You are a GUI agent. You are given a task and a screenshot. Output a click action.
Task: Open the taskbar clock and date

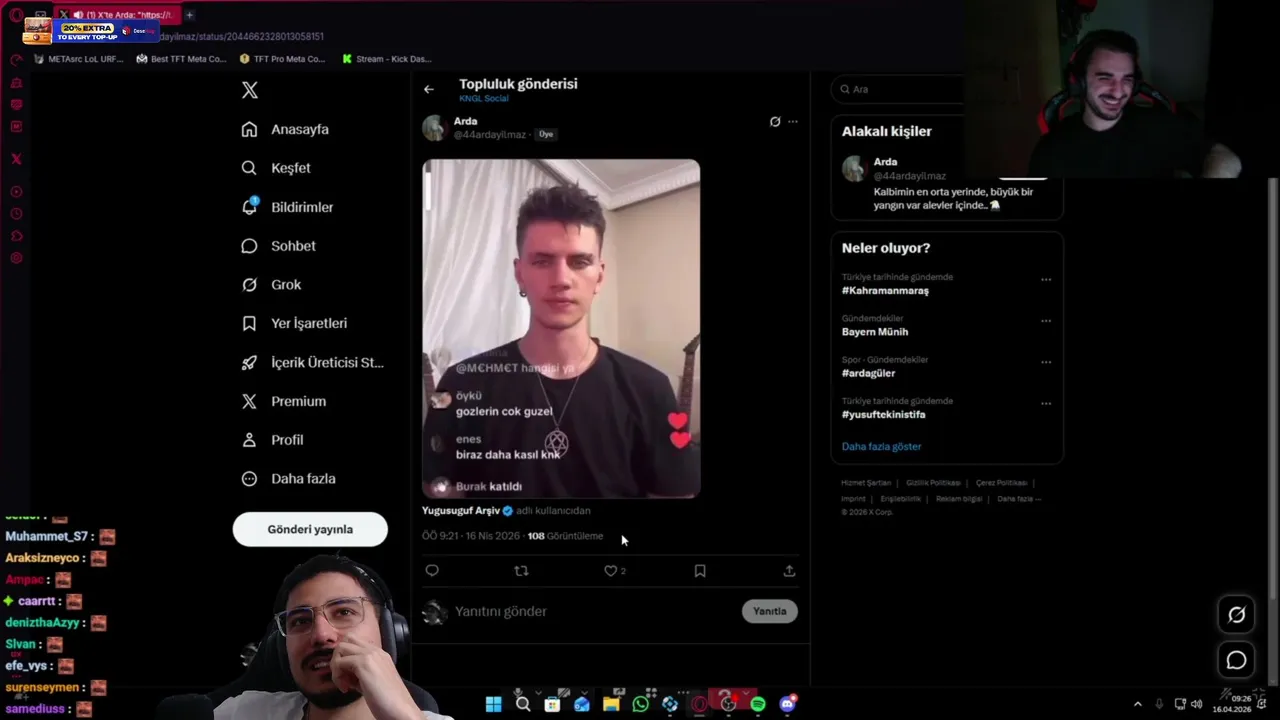click(x=1232, y=704)
